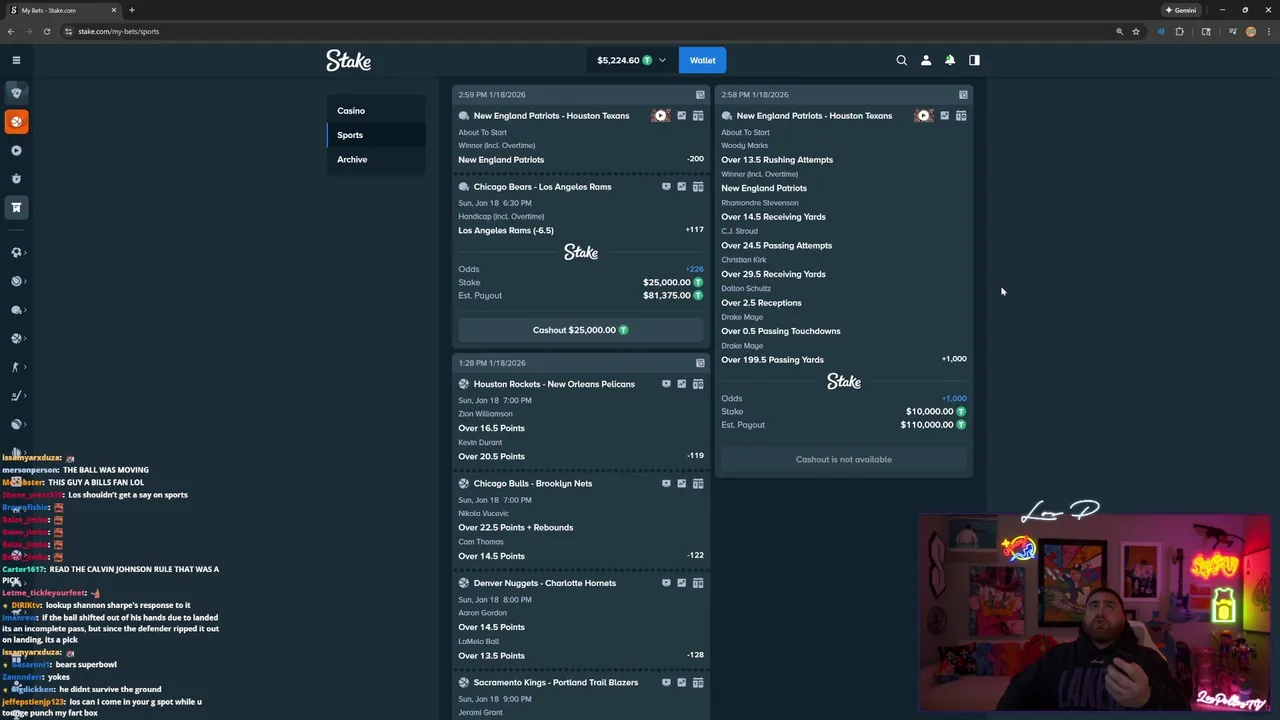Open the user profile icon
This screenshot has width=1280, height=720.
pos(926,60)
